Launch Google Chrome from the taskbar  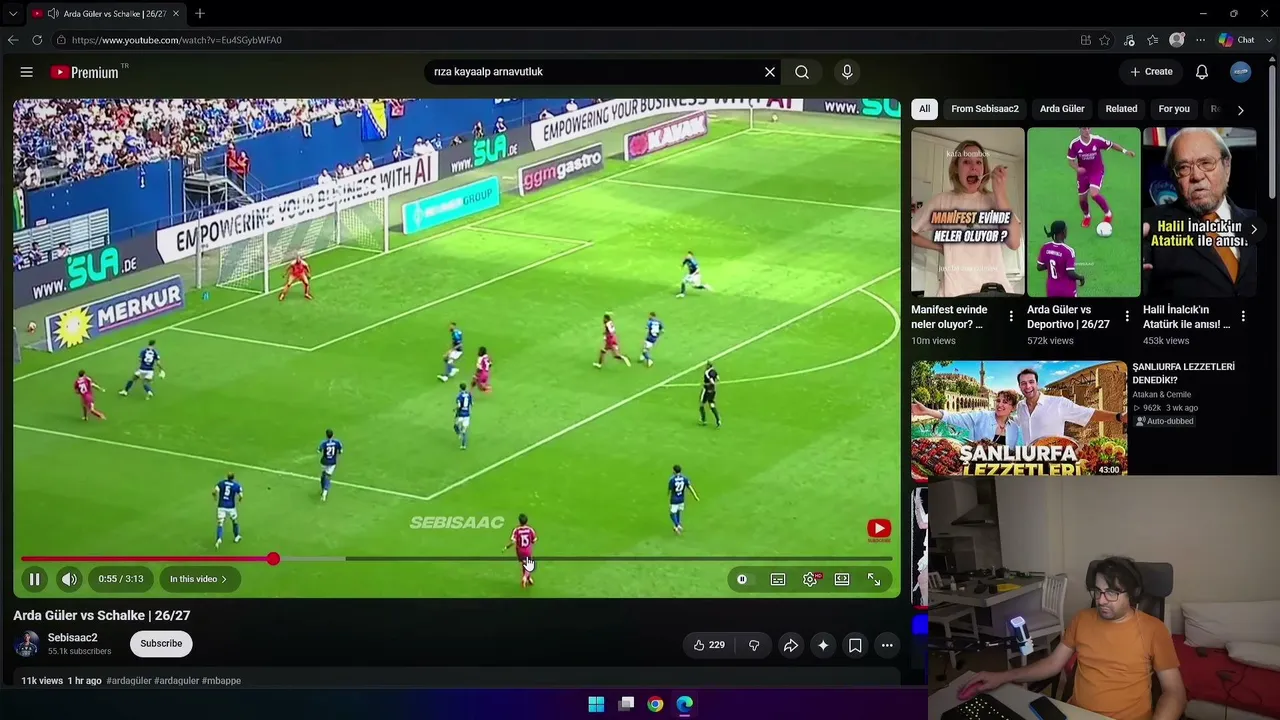655,704
